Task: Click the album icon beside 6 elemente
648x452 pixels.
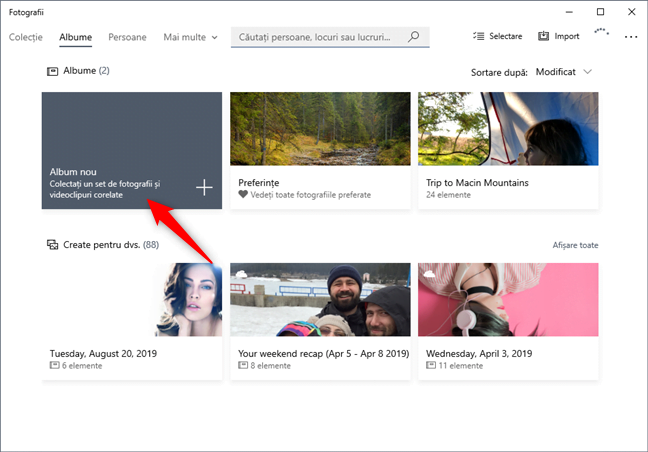Action: tap(55, 365)
